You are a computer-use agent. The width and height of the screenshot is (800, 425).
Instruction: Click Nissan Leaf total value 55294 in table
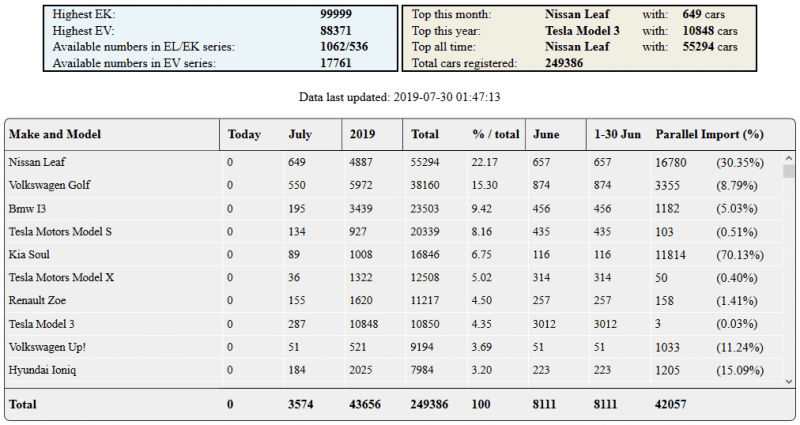click(x=424, y=162)
